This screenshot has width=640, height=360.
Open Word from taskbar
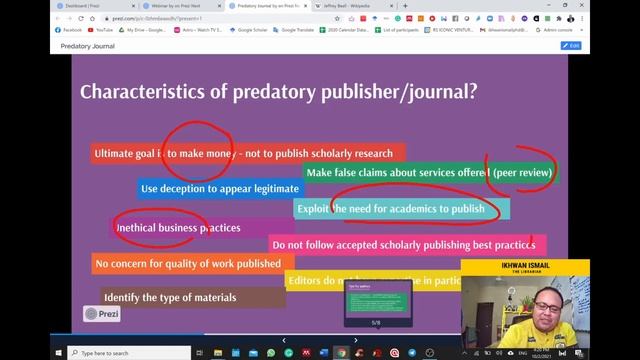tap(324, 353)
